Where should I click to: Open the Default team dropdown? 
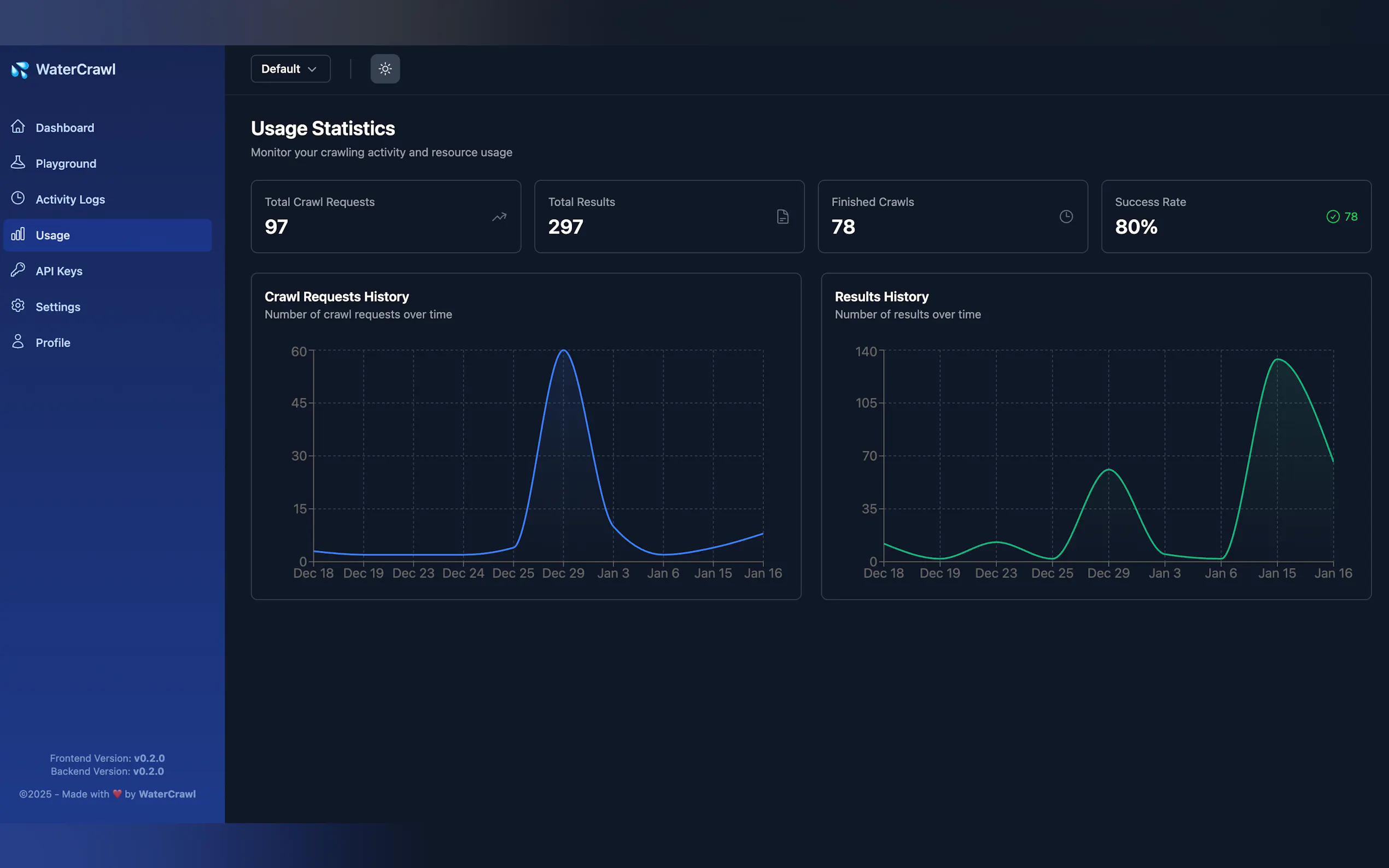pyautogui.click(x=290, y=69)
